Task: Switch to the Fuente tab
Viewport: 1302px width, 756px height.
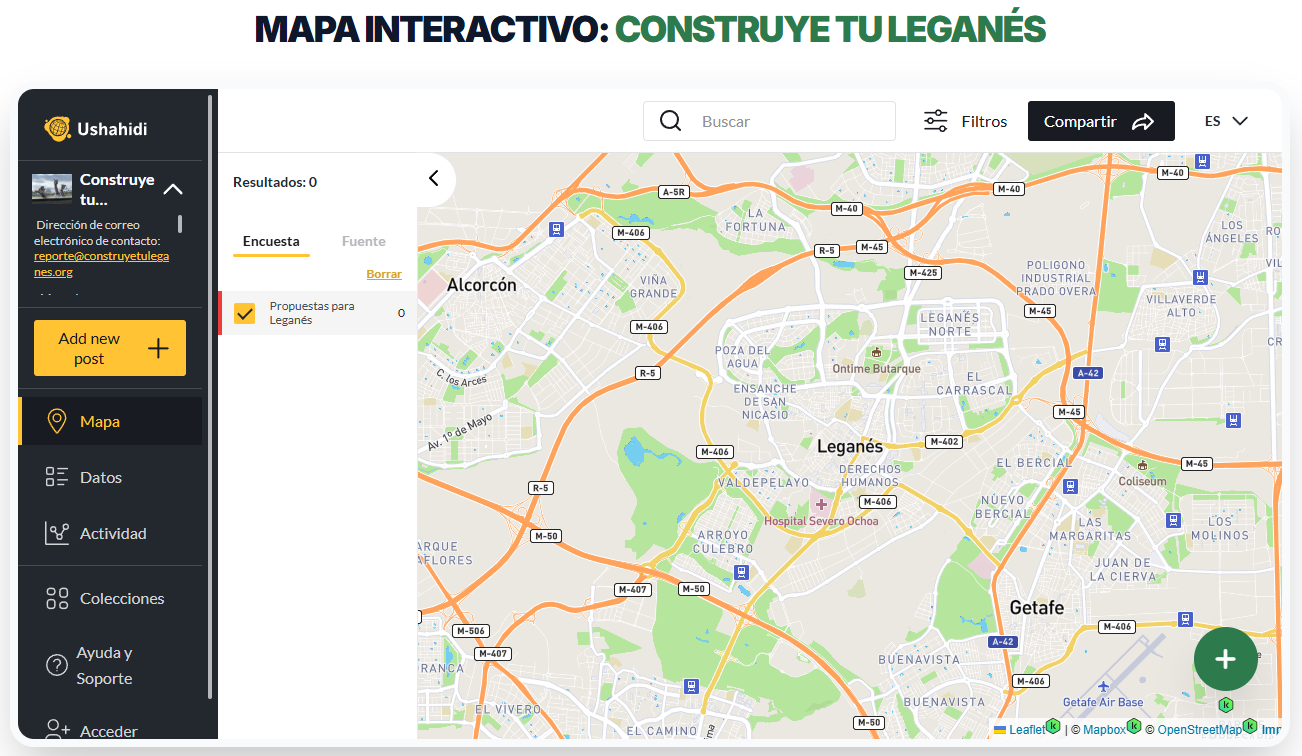Action: click(x=364, y=241)
